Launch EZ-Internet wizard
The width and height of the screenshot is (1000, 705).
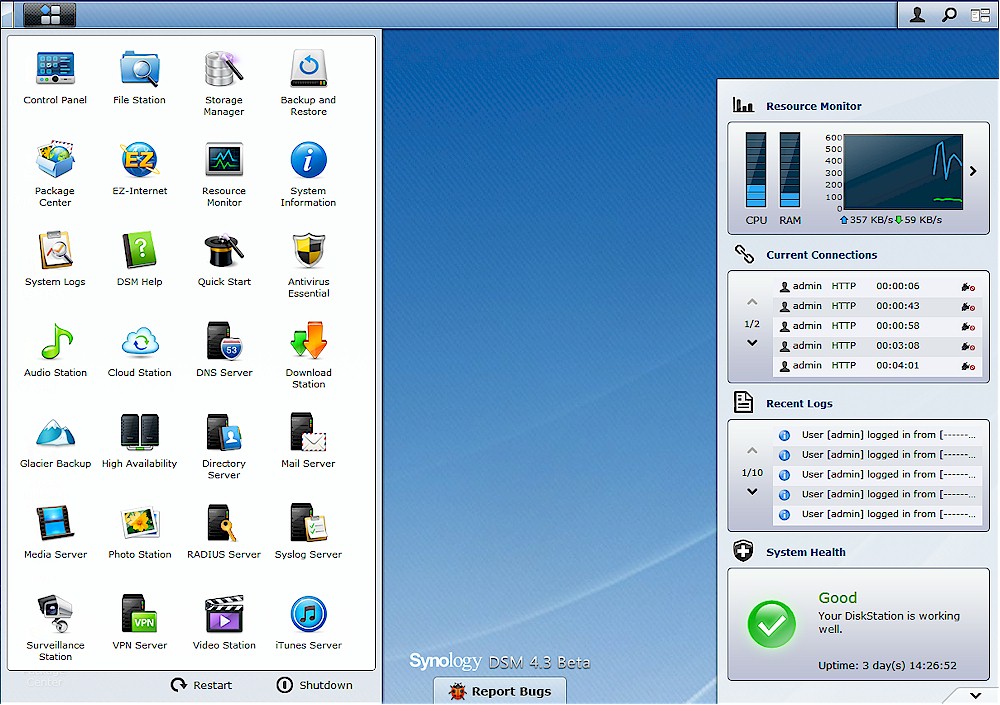(140, 168)
